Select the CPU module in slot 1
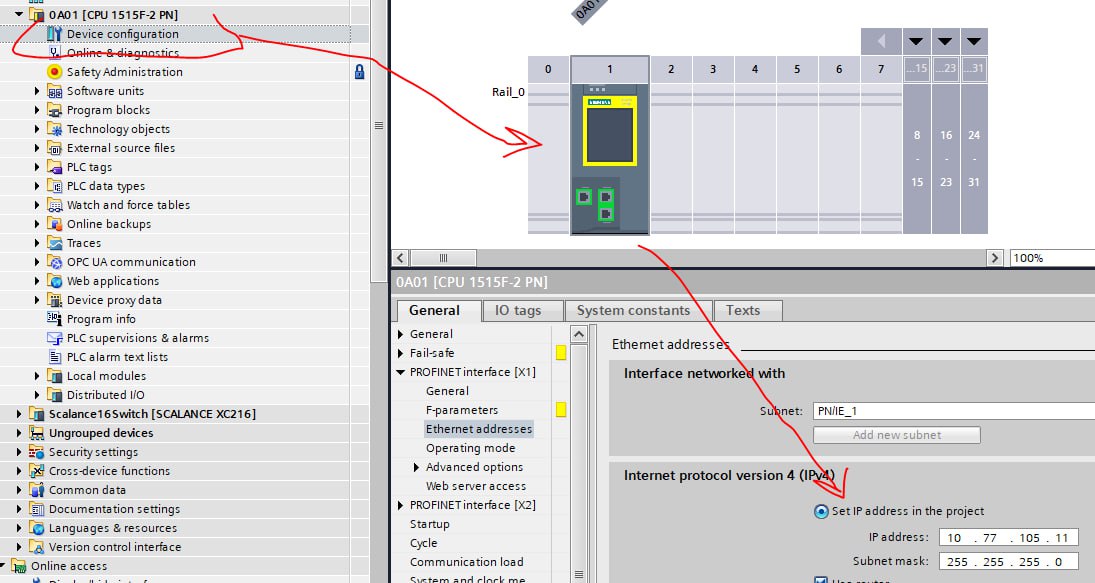 (610, 159)
